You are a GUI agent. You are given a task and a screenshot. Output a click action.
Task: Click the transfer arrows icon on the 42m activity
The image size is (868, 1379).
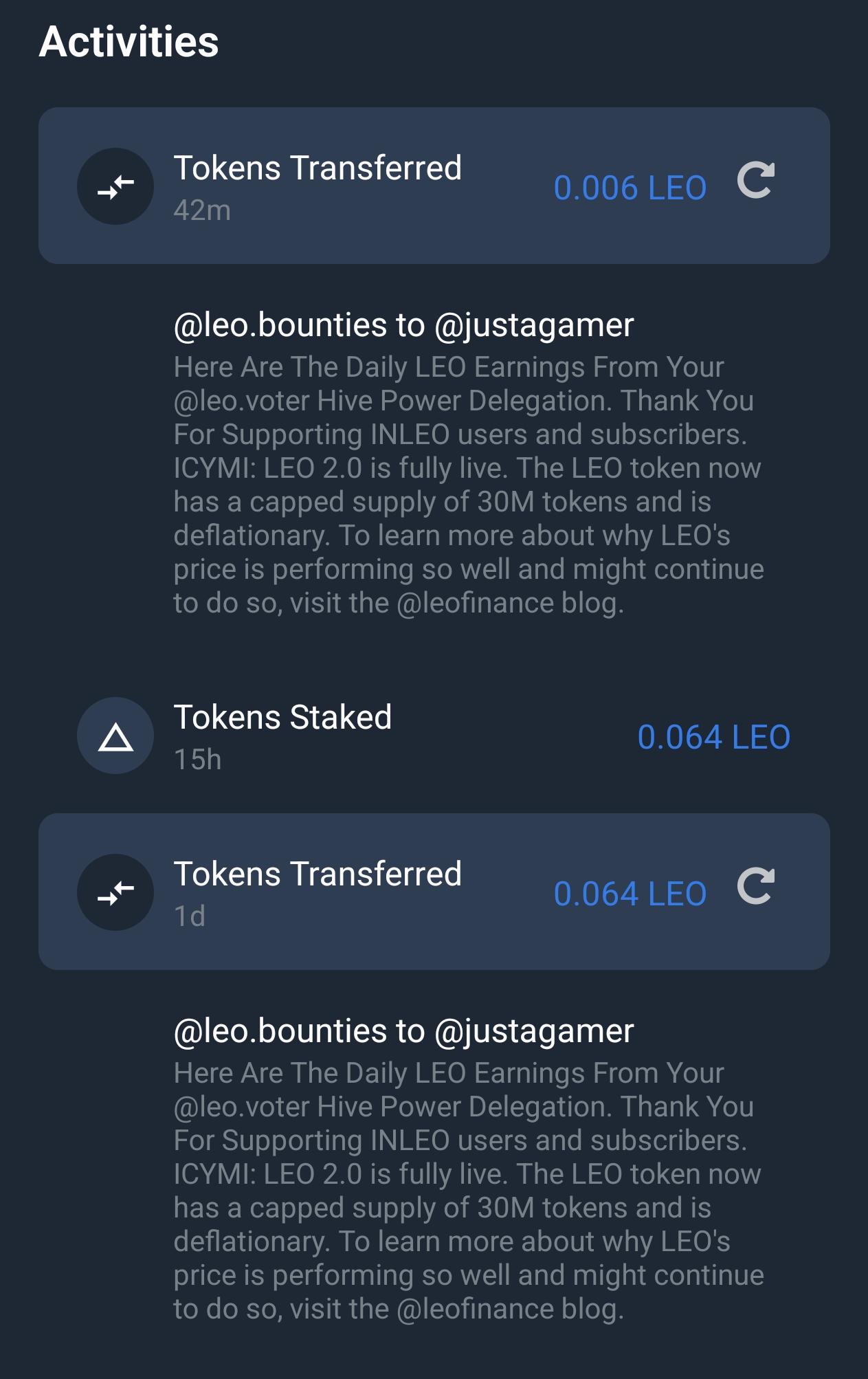(115, 186)
